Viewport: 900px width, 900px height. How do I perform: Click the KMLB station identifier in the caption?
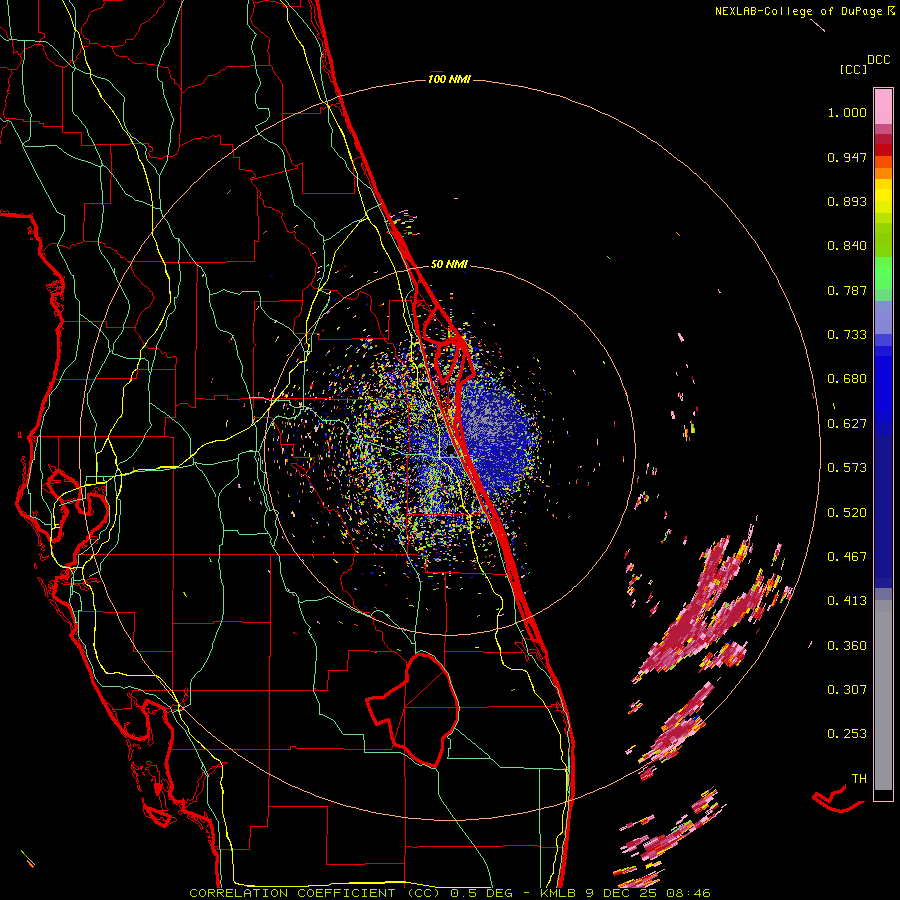[x=558, y=893]
